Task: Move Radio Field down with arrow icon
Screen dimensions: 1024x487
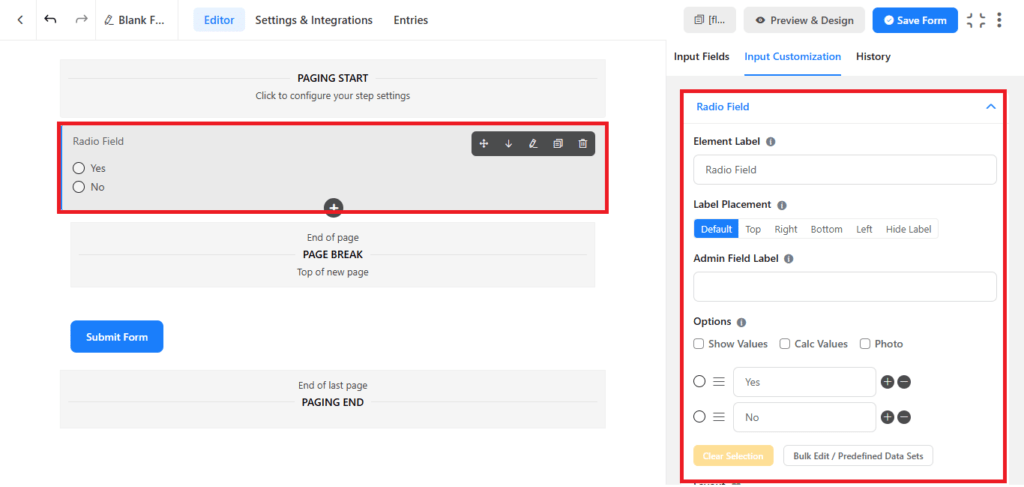Action: tap(509, 144)
